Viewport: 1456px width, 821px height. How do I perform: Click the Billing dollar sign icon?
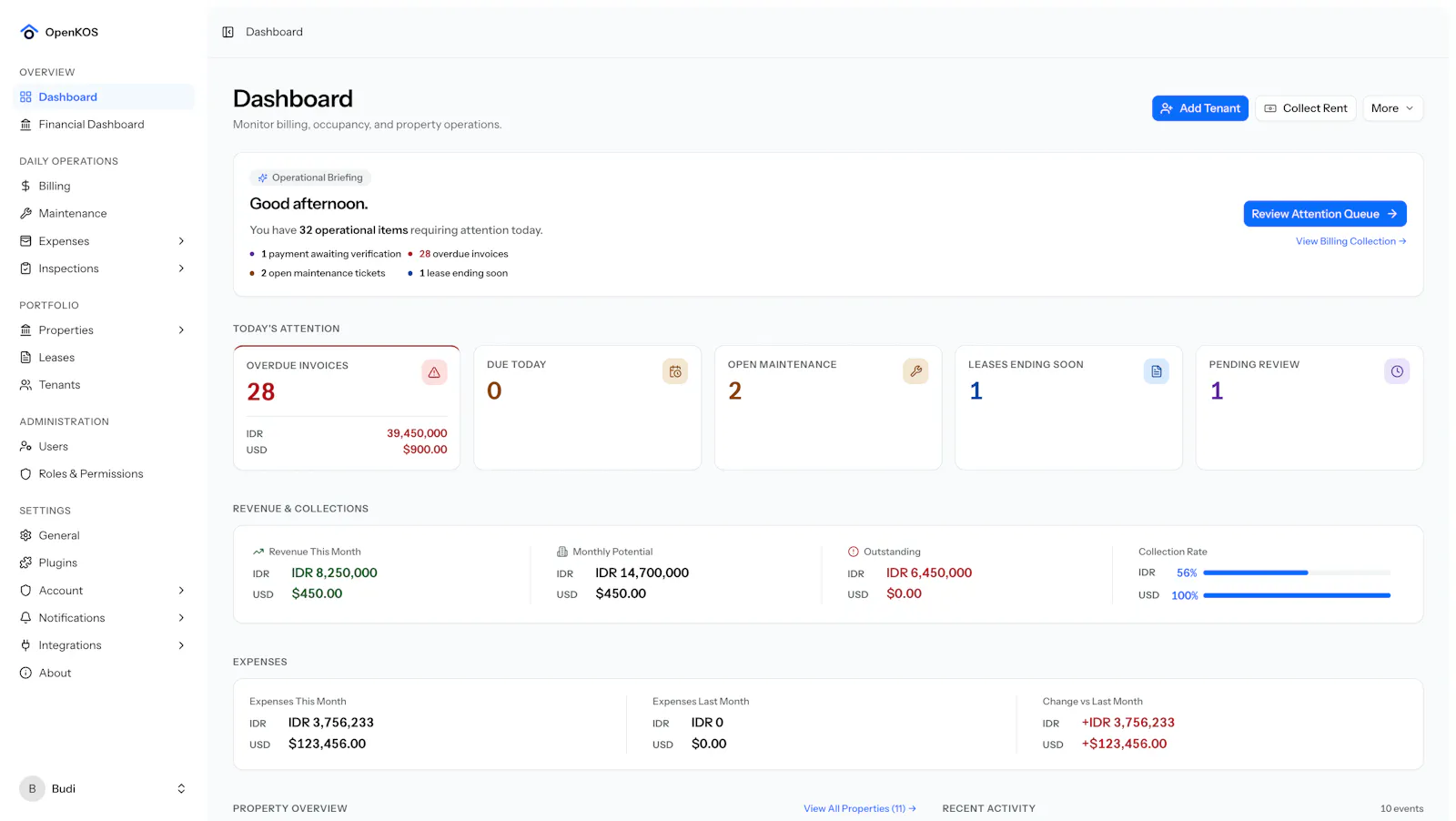pyautogui.click(x=25, y=187)
